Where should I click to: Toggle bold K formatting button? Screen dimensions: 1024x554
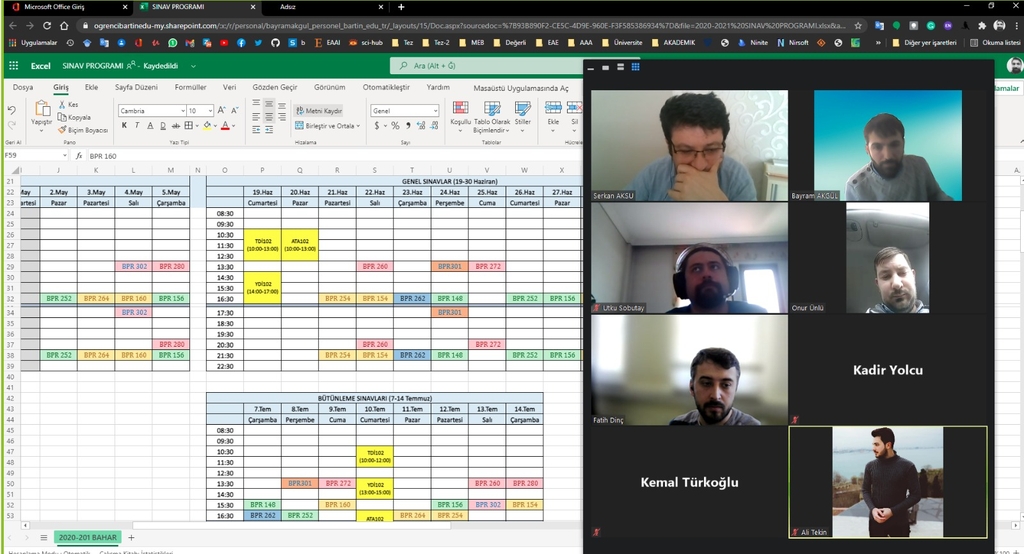pyautogui.click(x=124, y=126)
